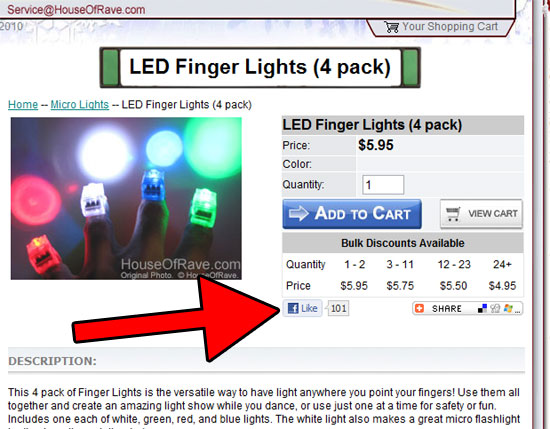This screenshot has height=429, width=550.
Task: Add the finger lights to cart
Action: pos(352,214)
